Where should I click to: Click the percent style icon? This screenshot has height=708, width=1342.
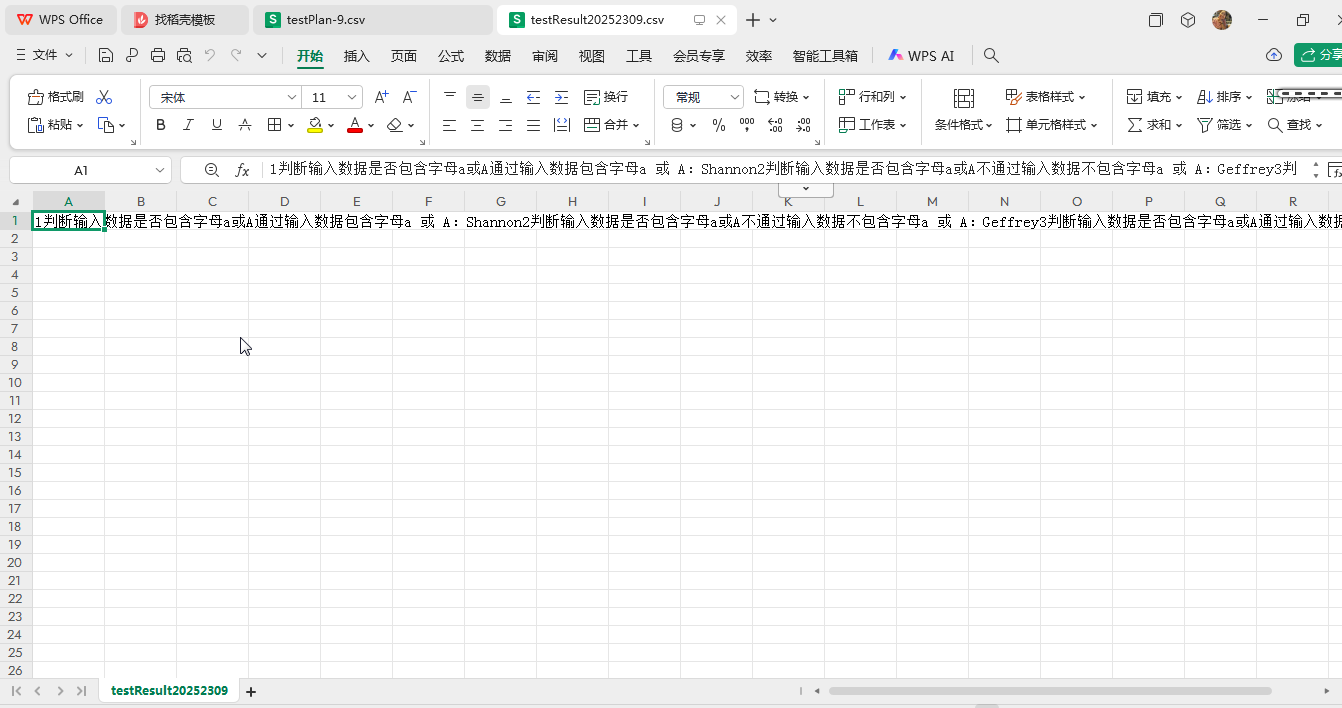719,125
